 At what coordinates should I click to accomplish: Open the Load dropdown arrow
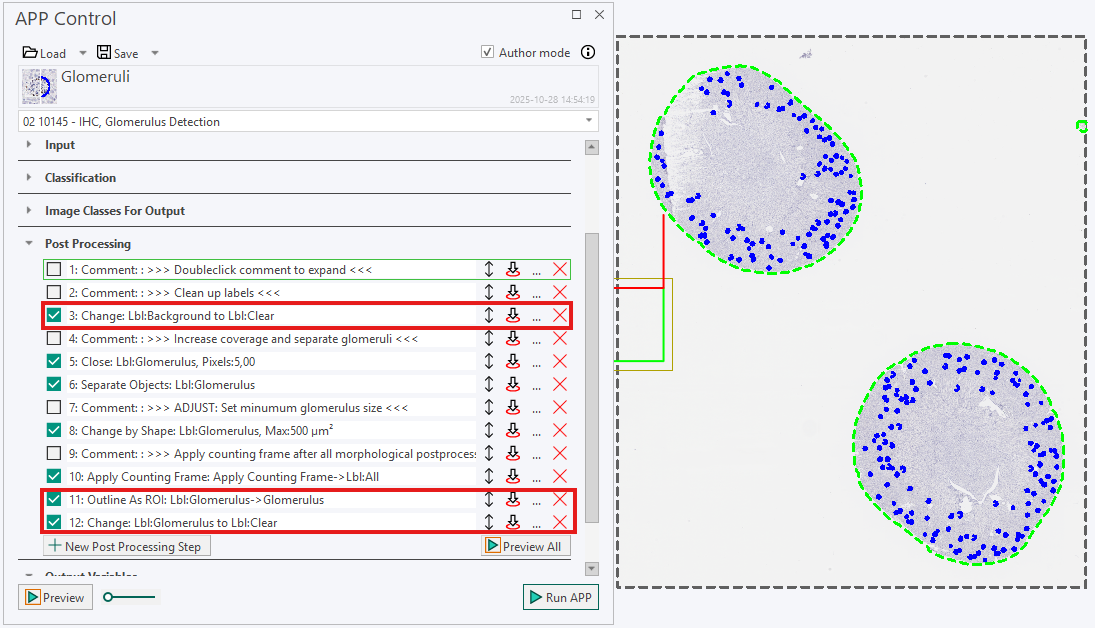[83, 53]
